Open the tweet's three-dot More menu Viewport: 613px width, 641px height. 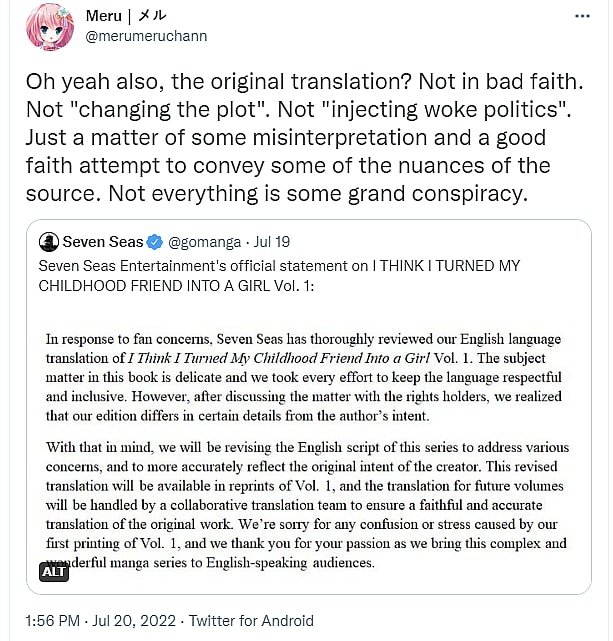(583, 17)
